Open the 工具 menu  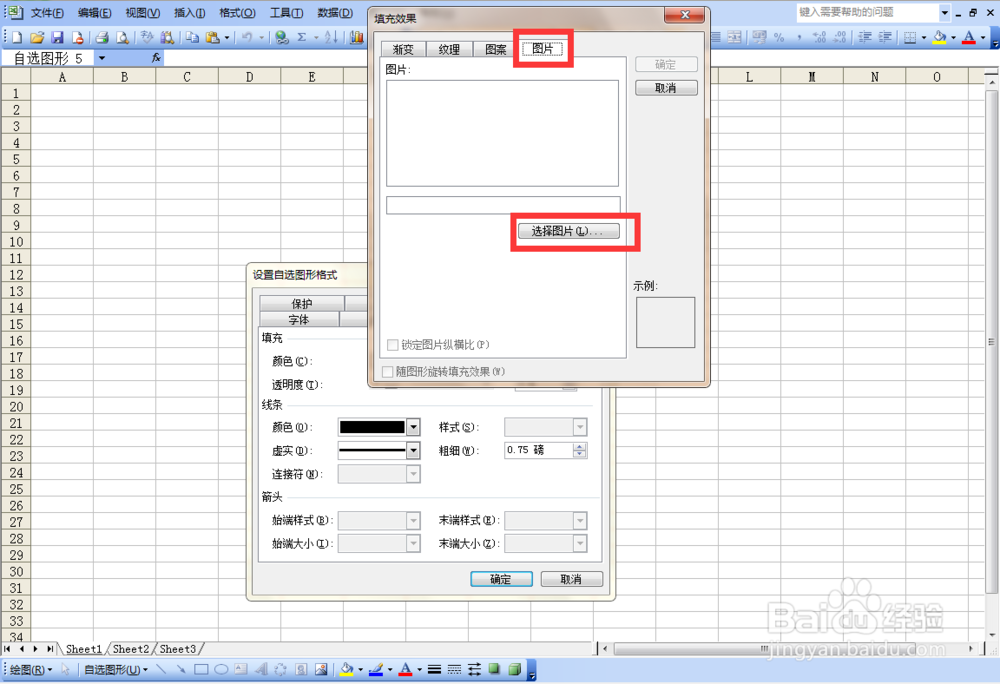click(x=285, y=13)
